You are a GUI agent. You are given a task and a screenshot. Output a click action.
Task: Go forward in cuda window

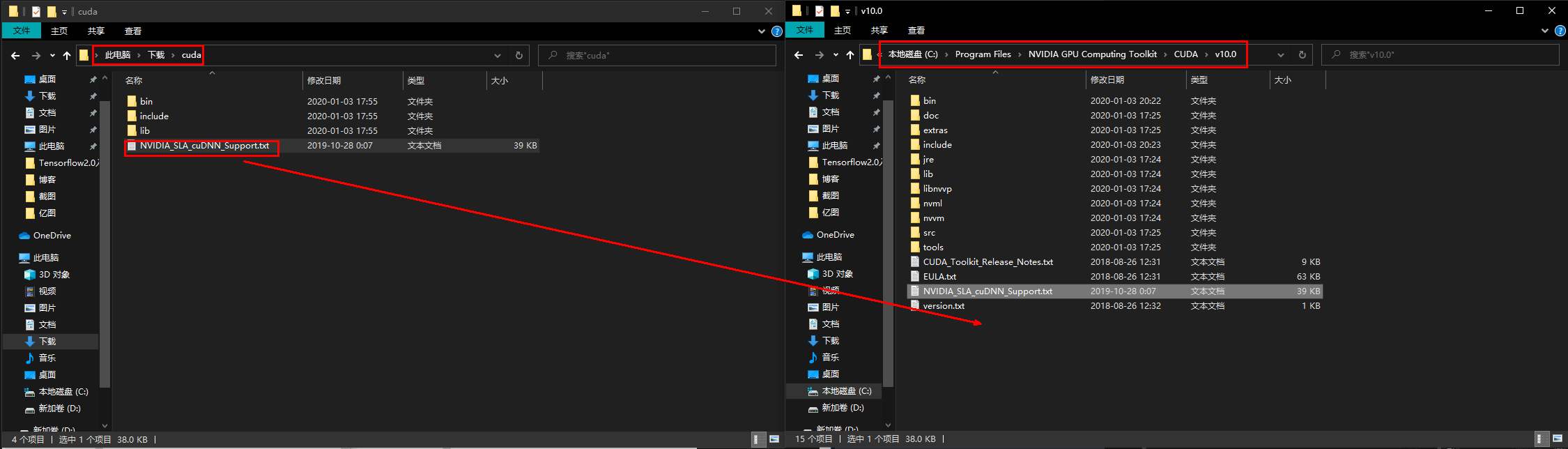36,55
